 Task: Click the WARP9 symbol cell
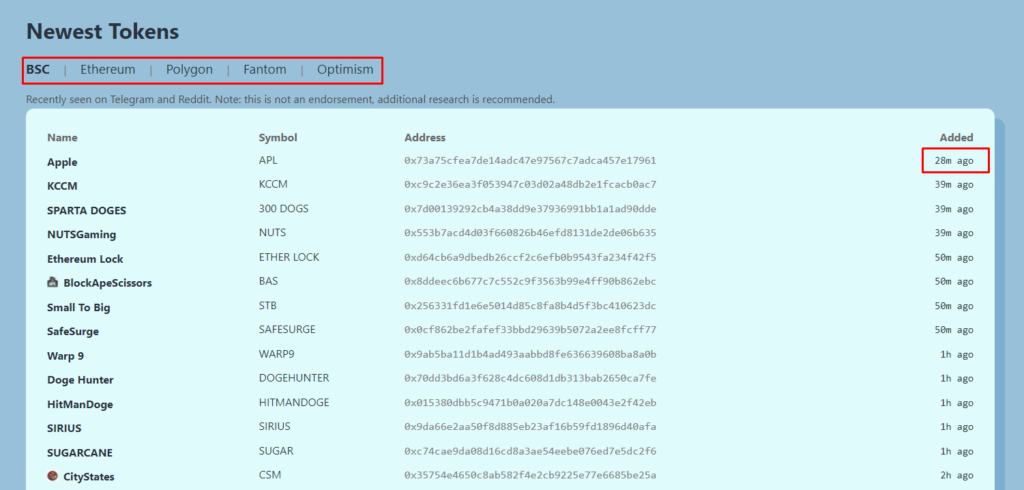276,354
